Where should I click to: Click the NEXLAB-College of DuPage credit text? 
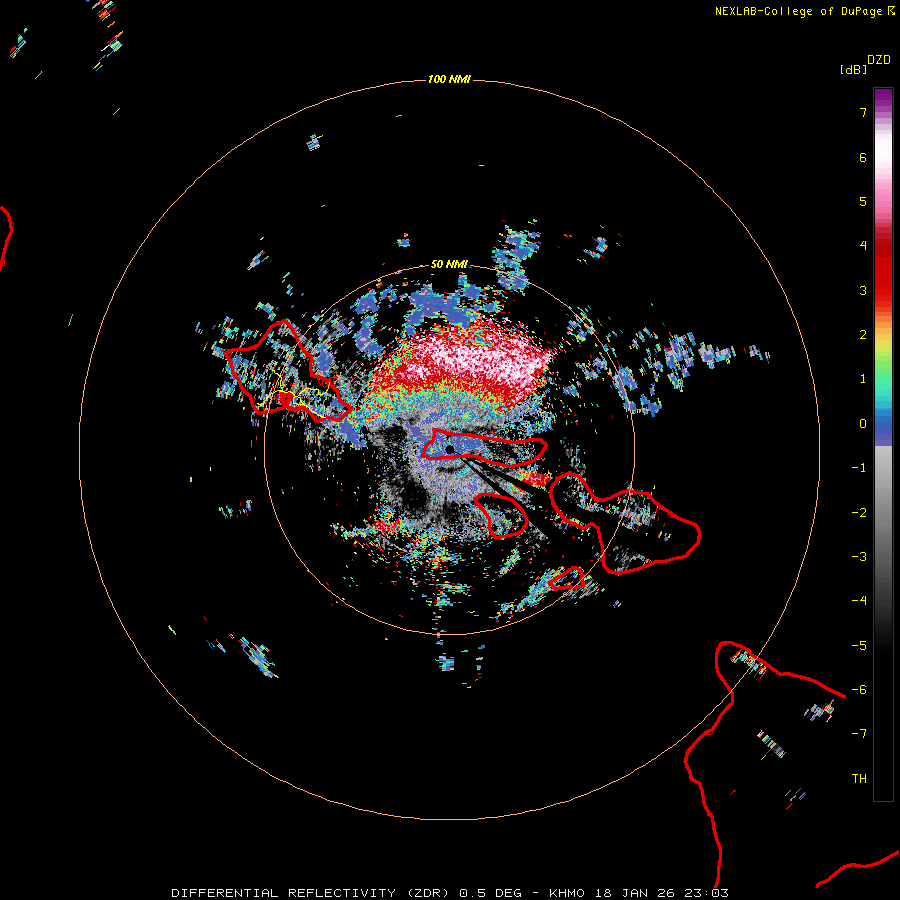coord(800,11)
